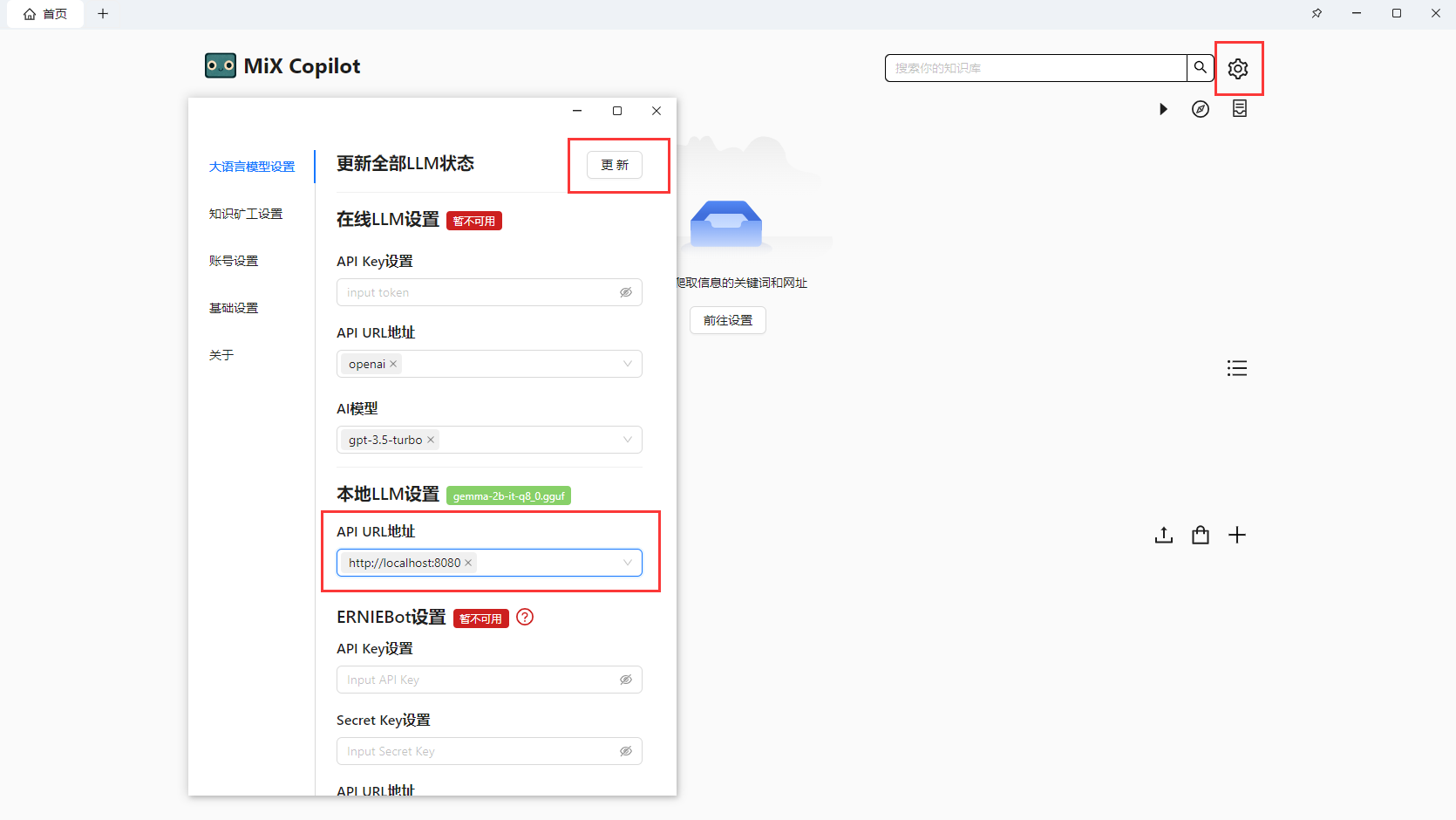Add new tab with plus icon
The image size is (1456, 820).
click(103, 13)
